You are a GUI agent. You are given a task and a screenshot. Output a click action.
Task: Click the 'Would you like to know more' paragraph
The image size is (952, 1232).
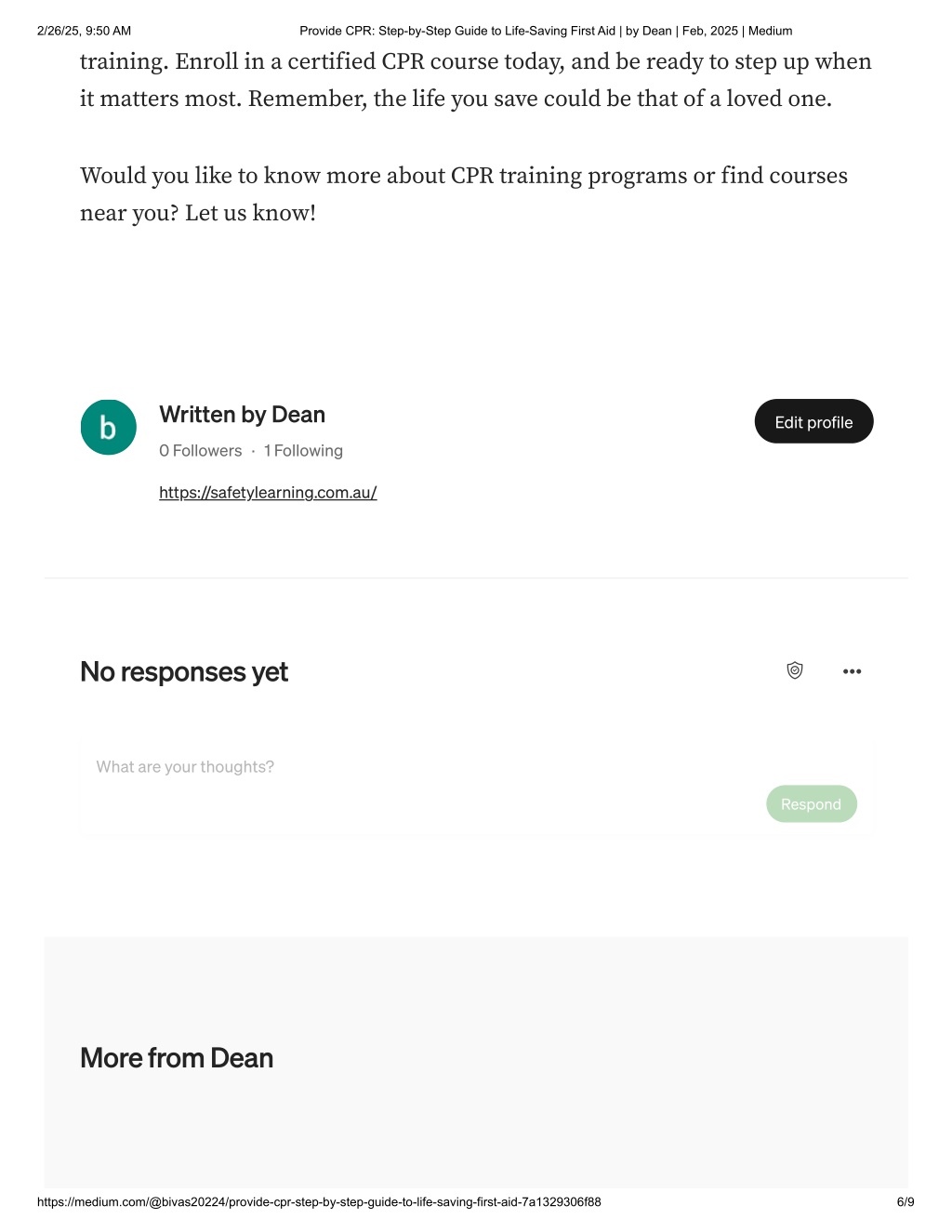[x=464, y=194]
